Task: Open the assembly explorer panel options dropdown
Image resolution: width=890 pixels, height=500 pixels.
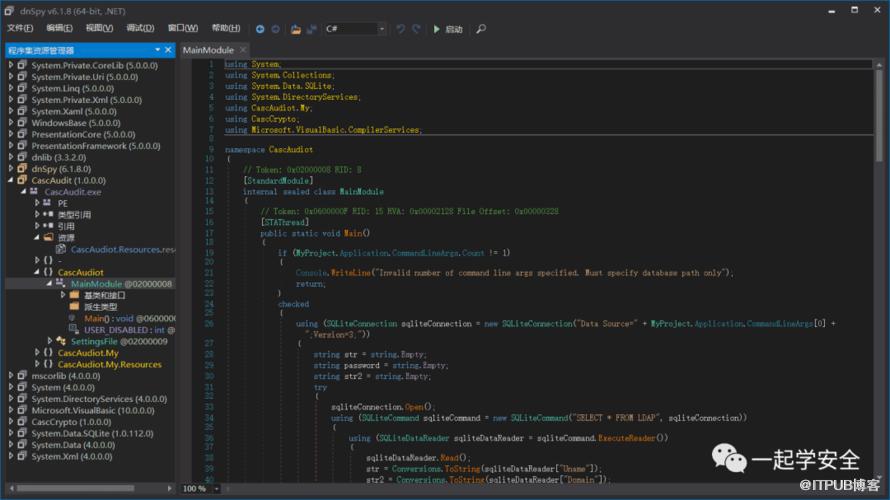Action: 157,50
